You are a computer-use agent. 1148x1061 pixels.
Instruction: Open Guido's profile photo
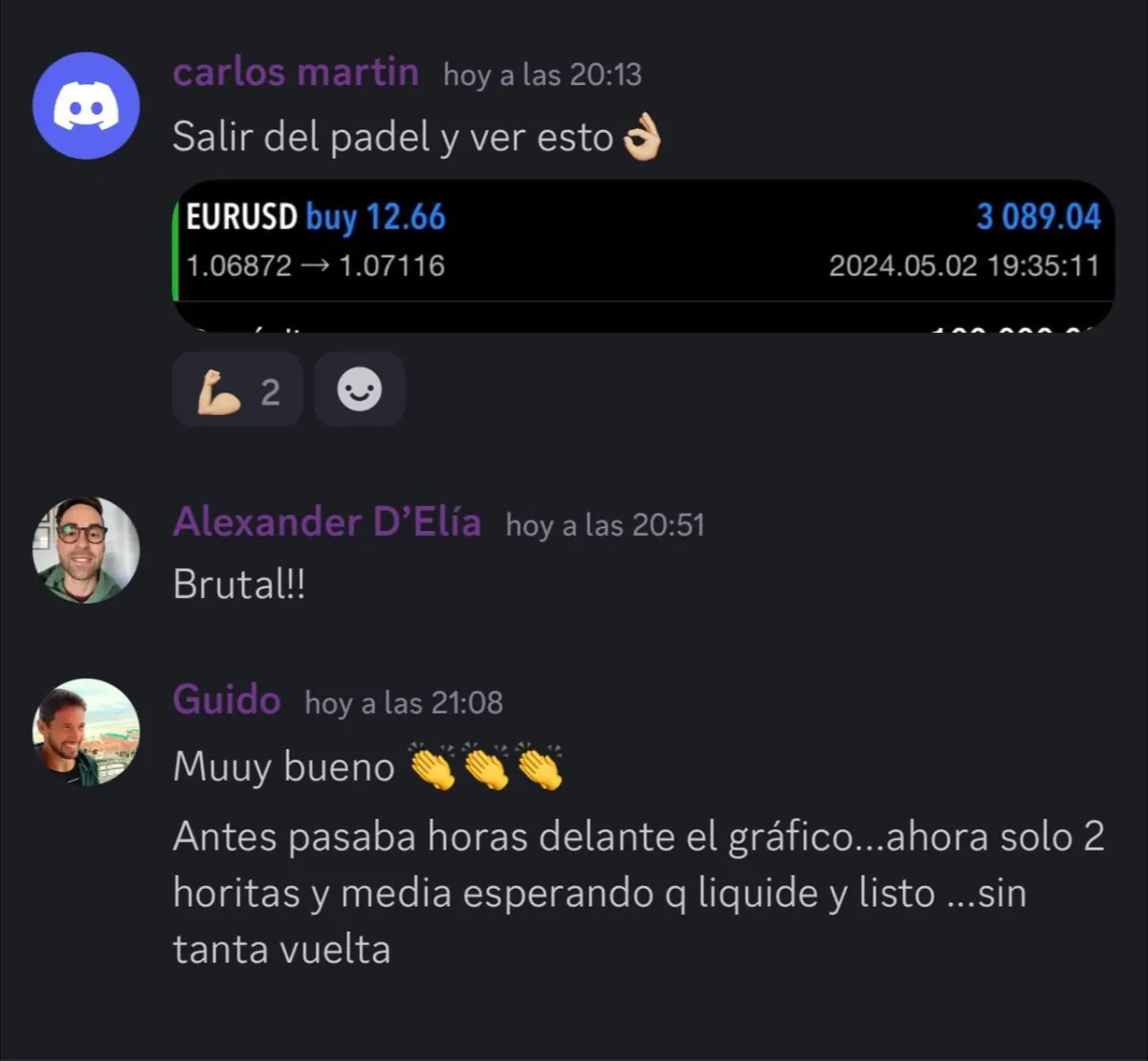(86, 733)
